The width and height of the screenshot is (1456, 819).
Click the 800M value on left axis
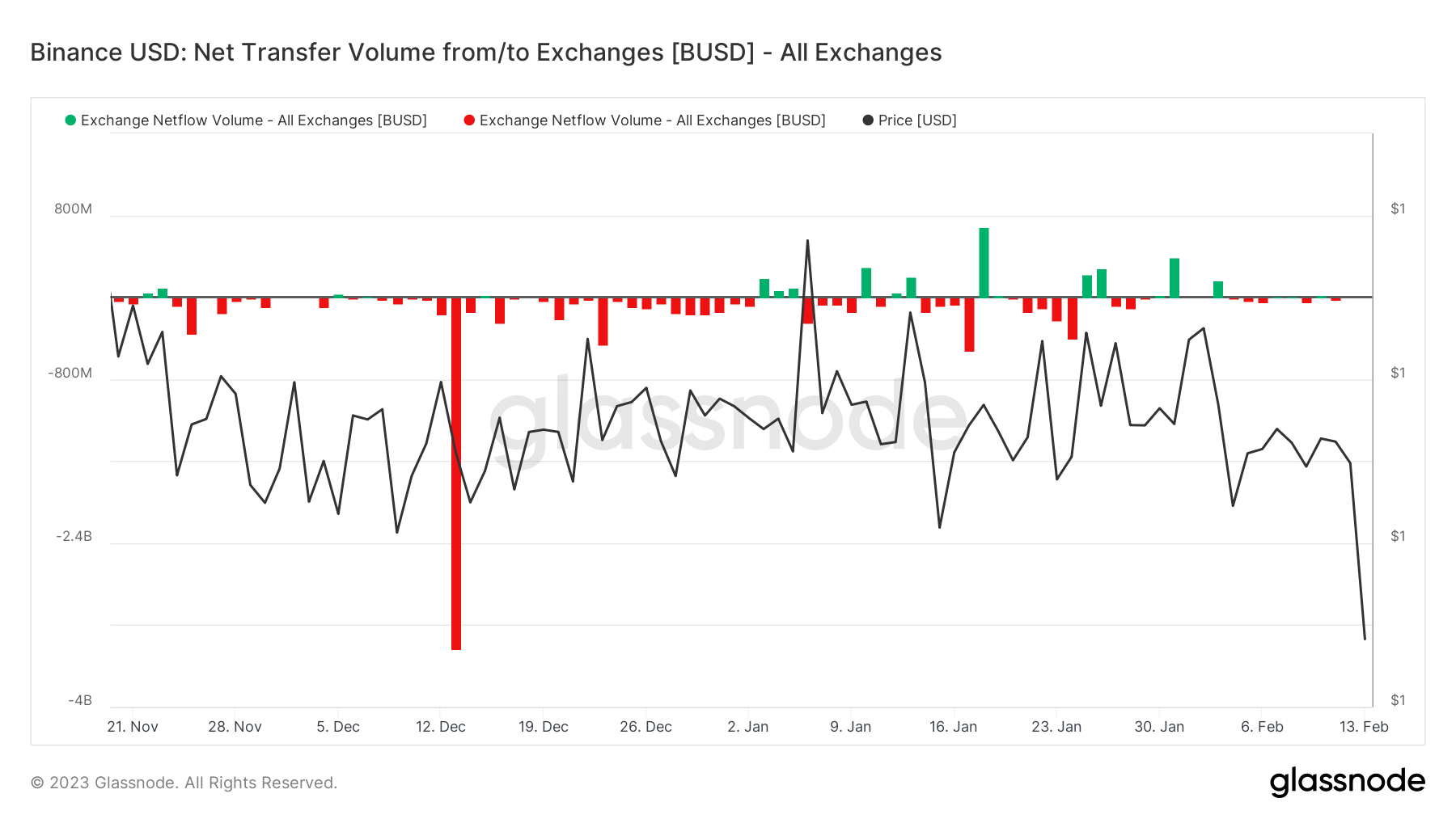(72, 209)
